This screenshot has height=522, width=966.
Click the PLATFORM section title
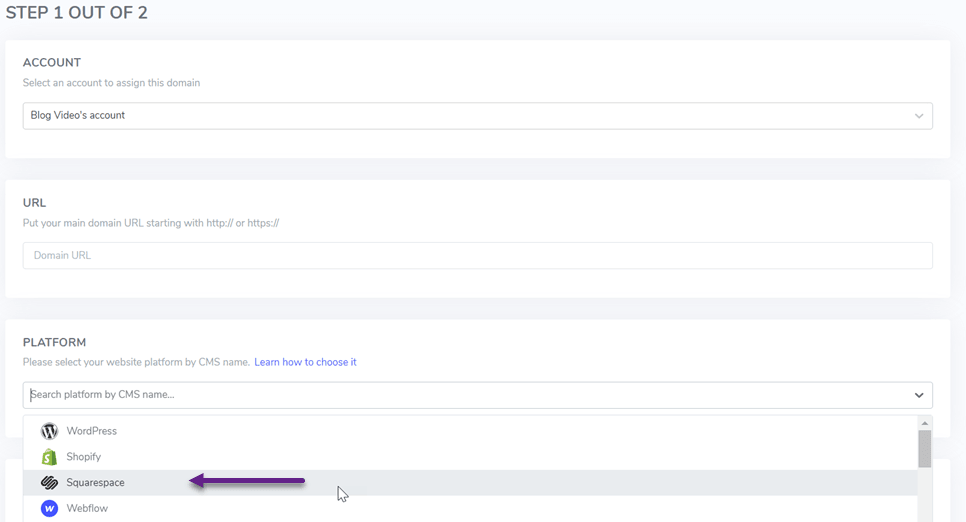tap(54, 342)
